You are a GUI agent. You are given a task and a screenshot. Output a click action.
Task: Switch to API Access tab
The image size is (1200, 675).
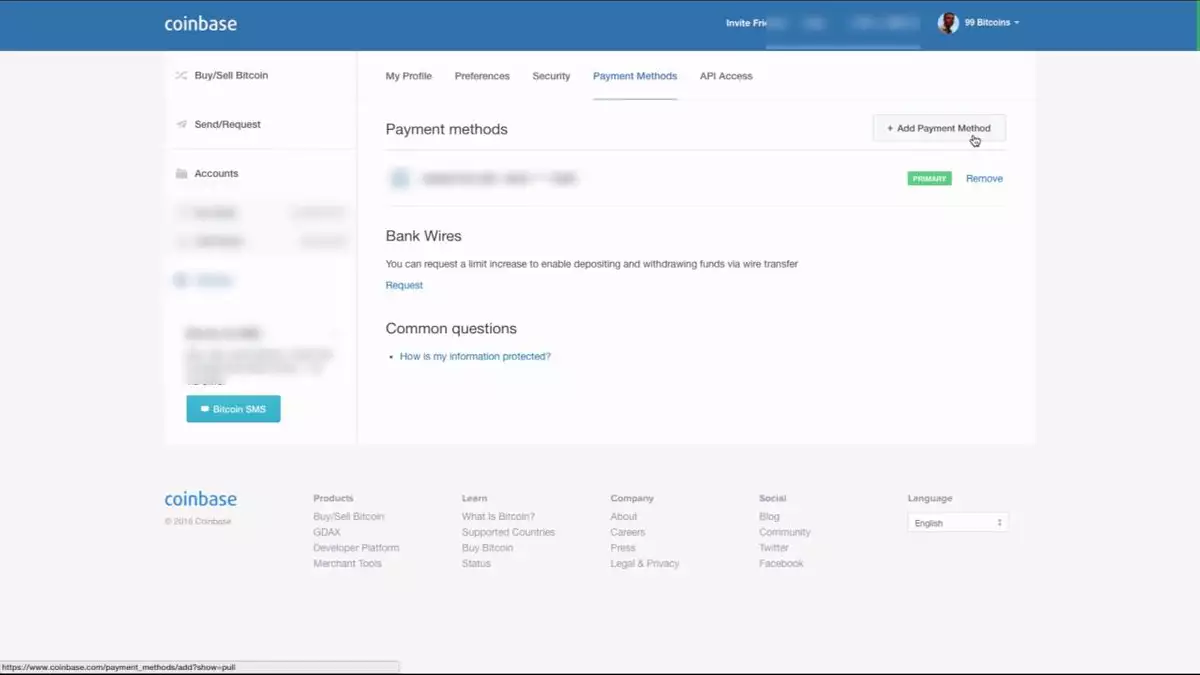(726, 76)
